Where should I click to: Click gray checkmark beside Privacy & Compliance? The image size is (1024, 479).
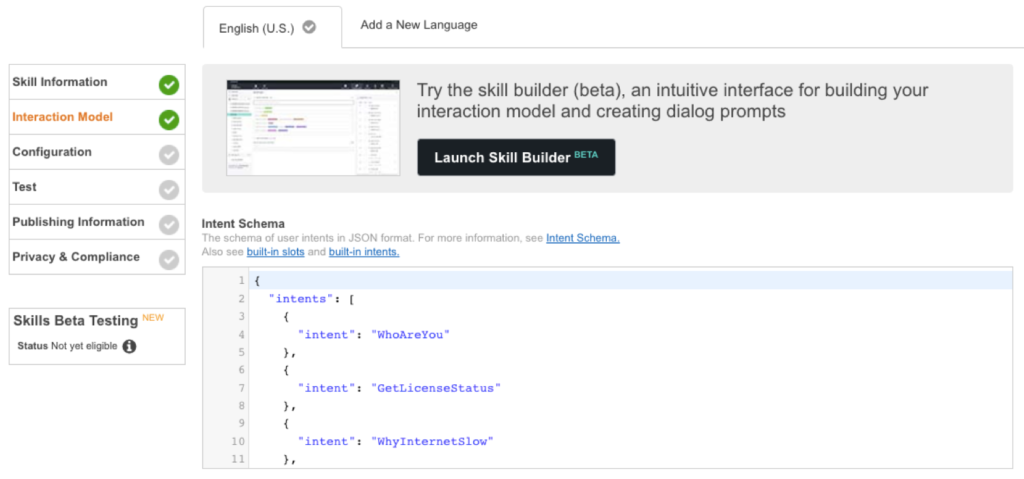point(169,260)
